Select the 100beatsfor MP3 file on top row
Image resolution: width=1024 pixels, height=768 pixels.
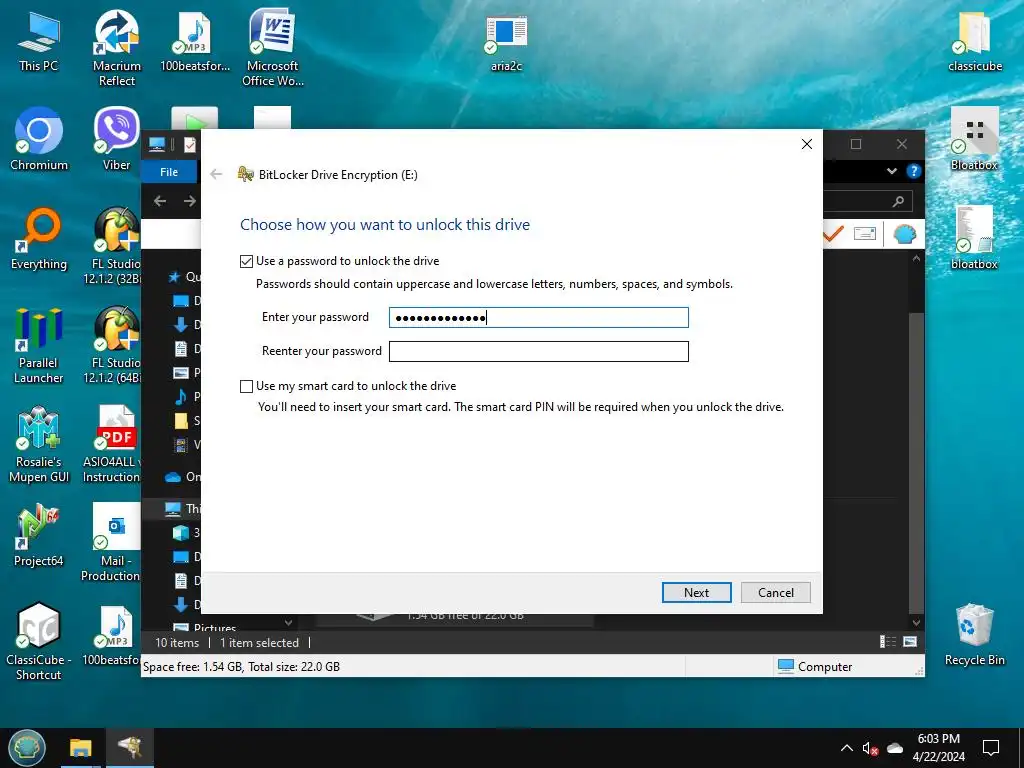point(195,40)
